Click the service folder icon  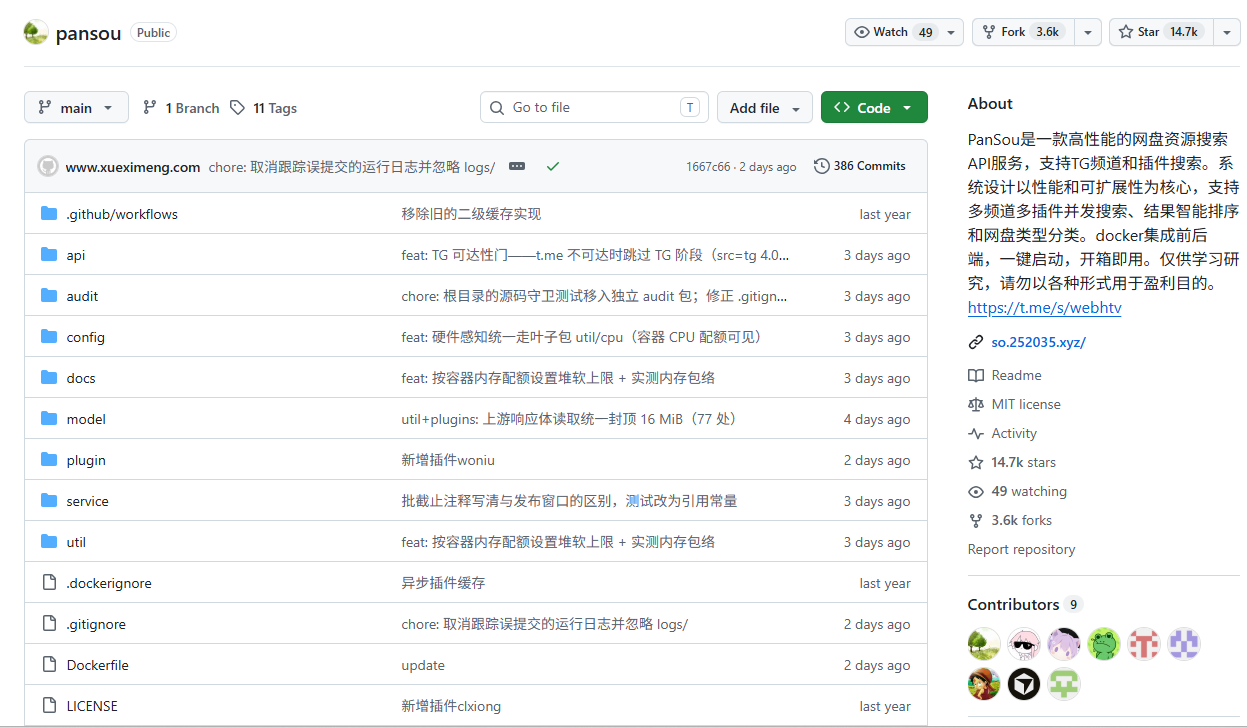pyautogui.click(x=49, y=501)
